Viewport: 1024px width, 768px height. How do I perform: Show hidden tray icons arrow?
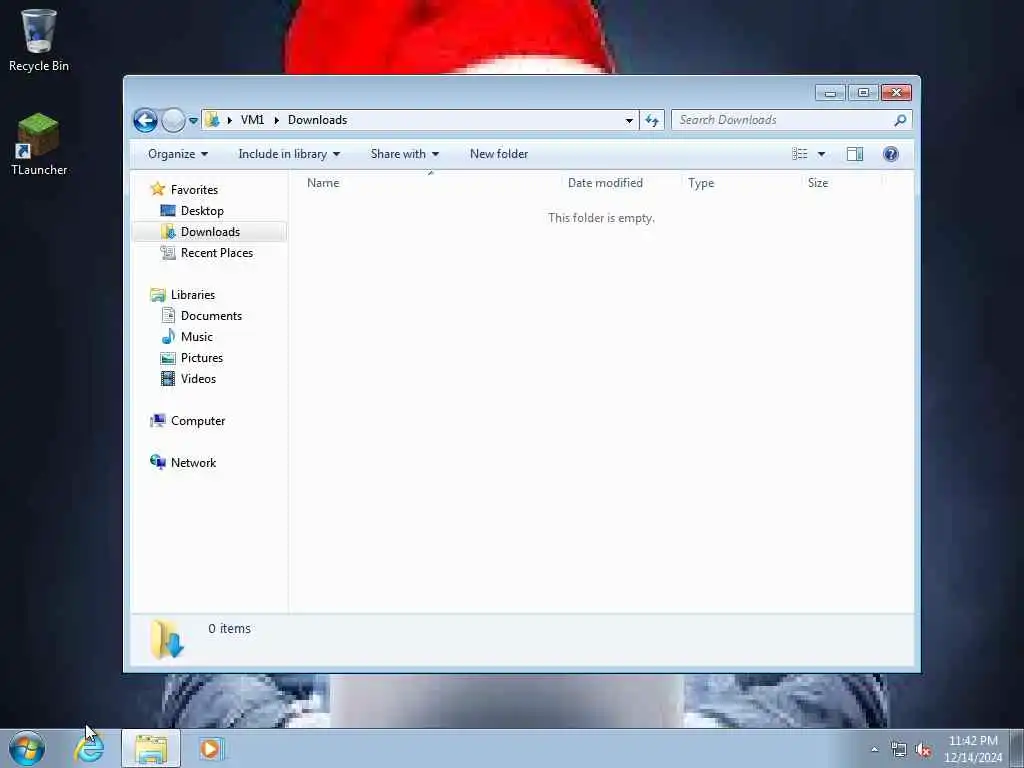click(x=874, y=750)
